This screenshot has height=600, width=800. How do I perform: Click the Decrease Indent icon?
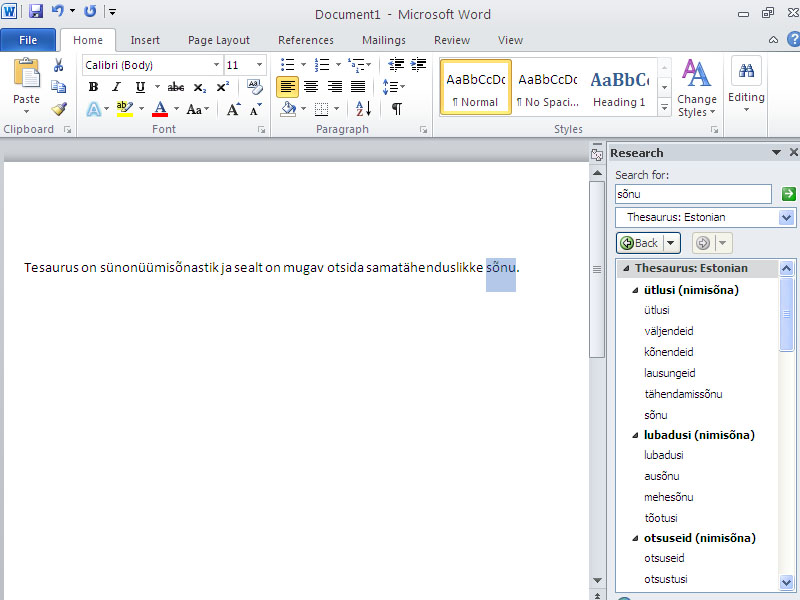tap(396, 64)
